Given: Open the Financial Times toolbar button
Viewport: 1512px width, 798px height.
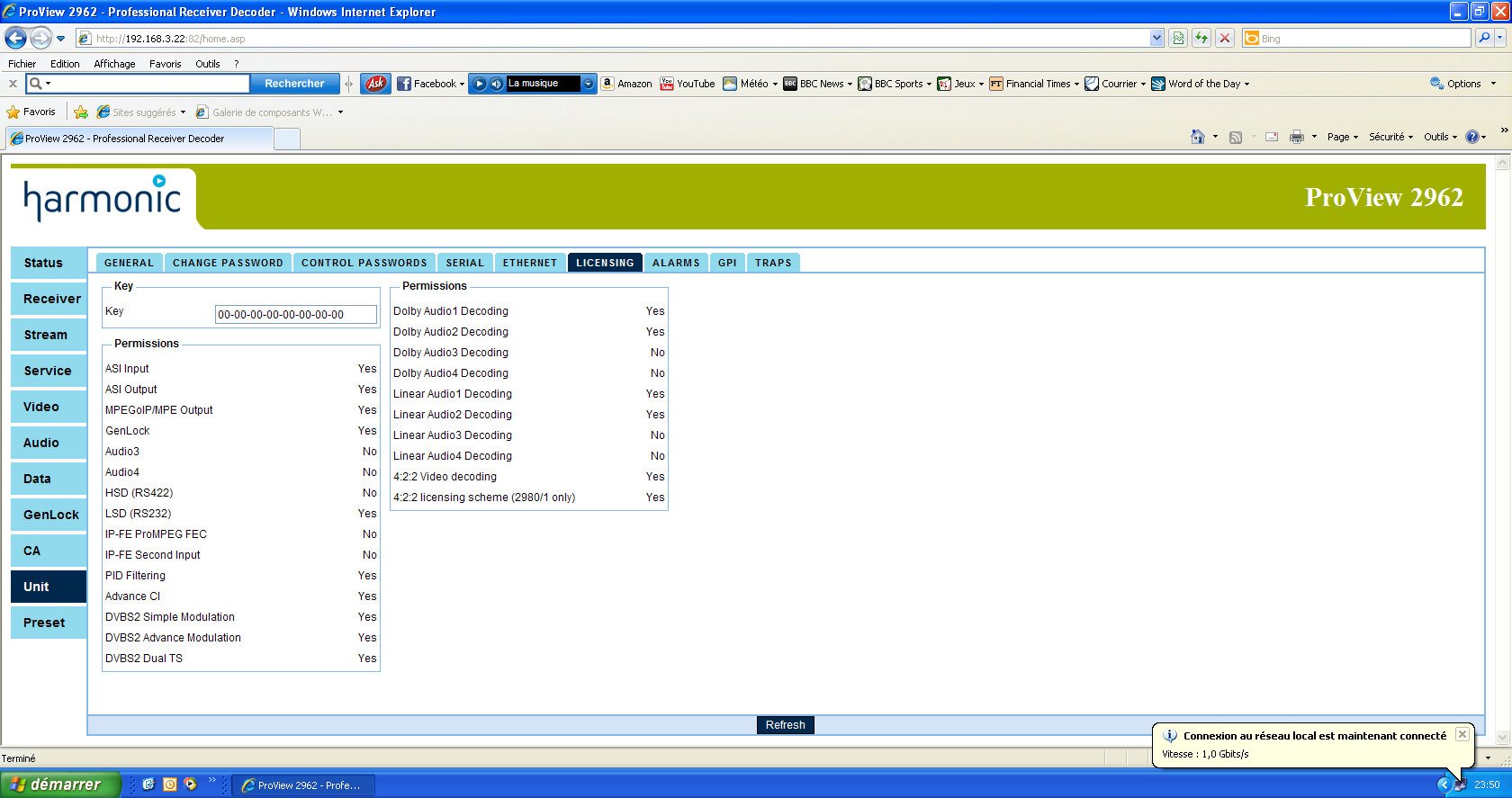Looking at the screenshot, I should click(1033, 84).
